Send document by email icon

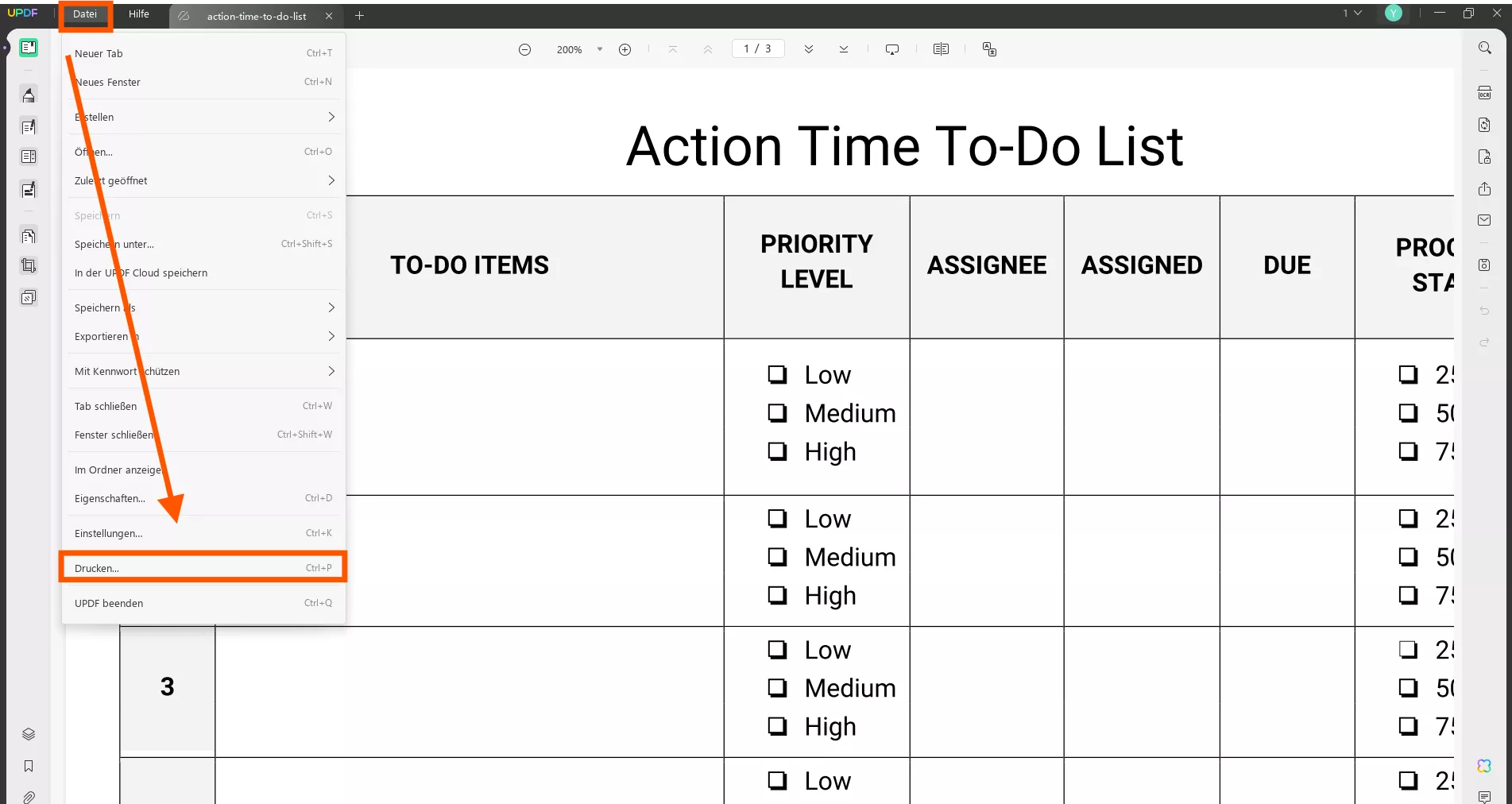(1484, 220)
